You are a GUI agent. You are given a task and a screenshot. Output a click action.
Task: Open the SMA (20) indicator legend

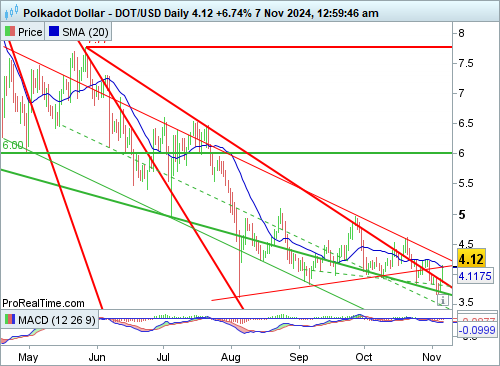(x=78, y=32)
